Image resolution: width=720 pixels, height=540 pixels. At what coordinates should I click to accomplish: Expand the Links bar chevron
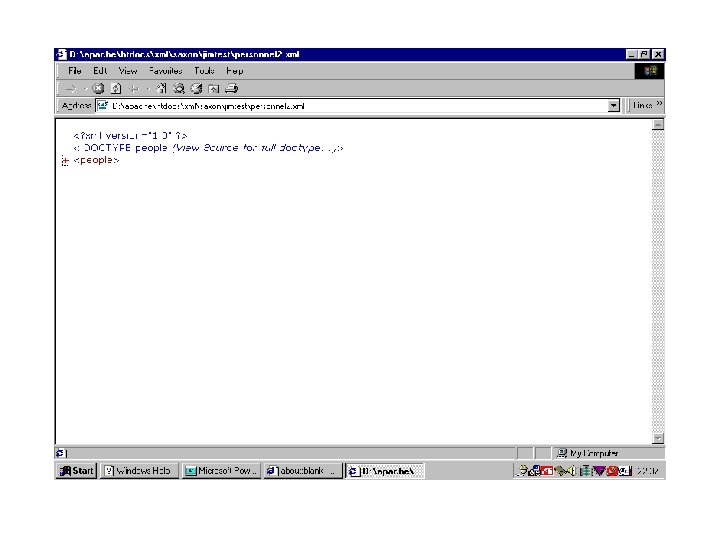pyautogui.click(x=659, y=104)
